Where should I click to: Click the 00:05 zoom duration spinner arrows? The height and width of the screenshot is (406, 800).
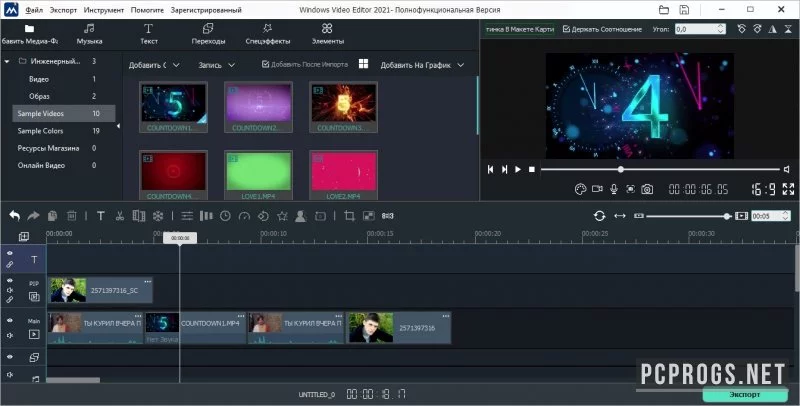786,216
